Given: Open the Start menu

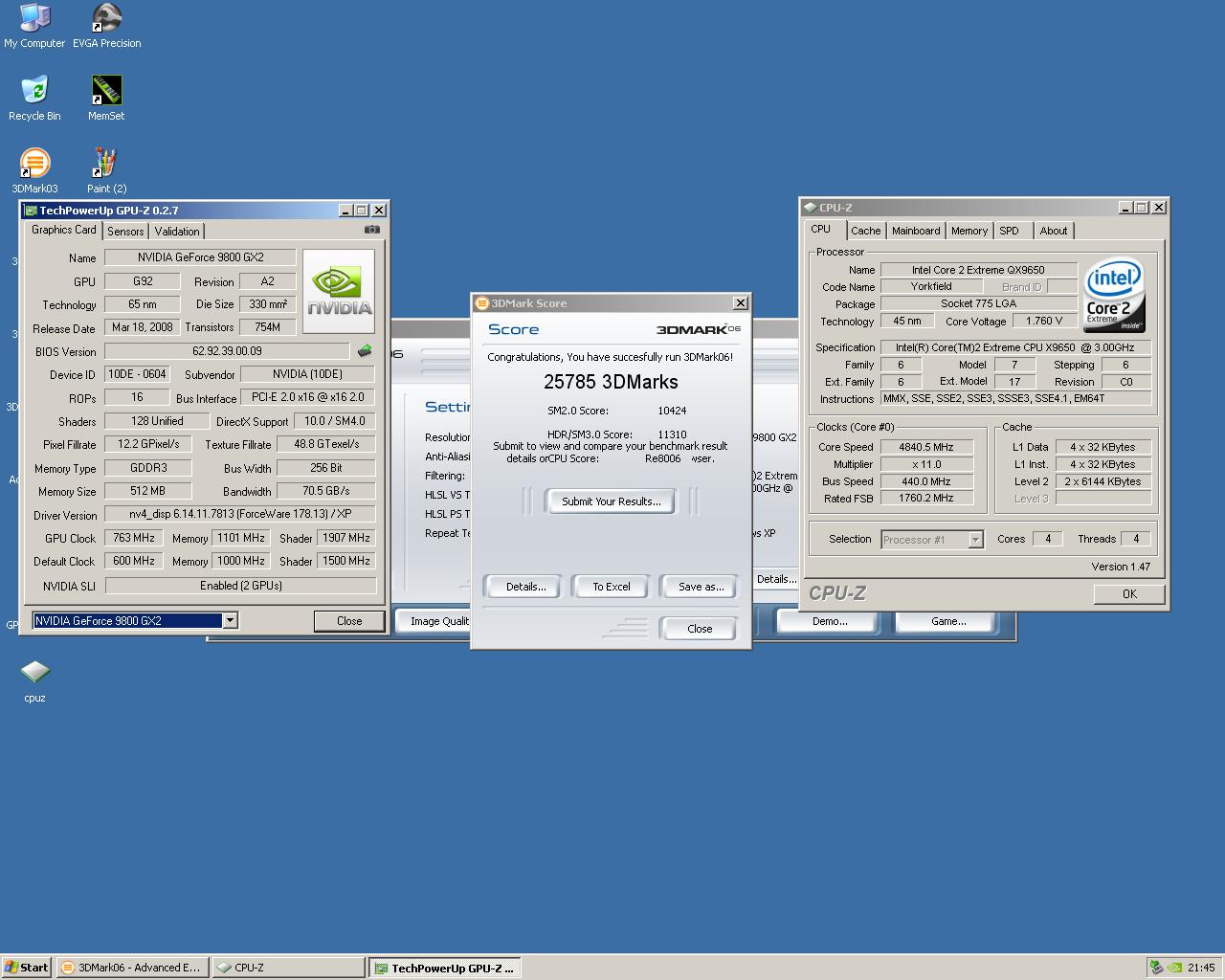Looking at the screenshot, I should pos(26,968).
